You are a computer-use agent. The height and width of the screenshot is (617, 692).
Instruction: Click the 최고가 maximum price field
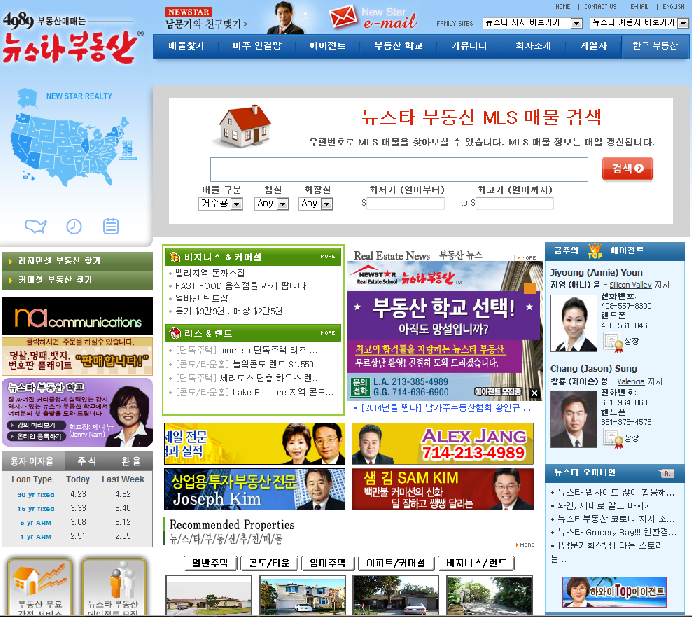click(514, 203)
